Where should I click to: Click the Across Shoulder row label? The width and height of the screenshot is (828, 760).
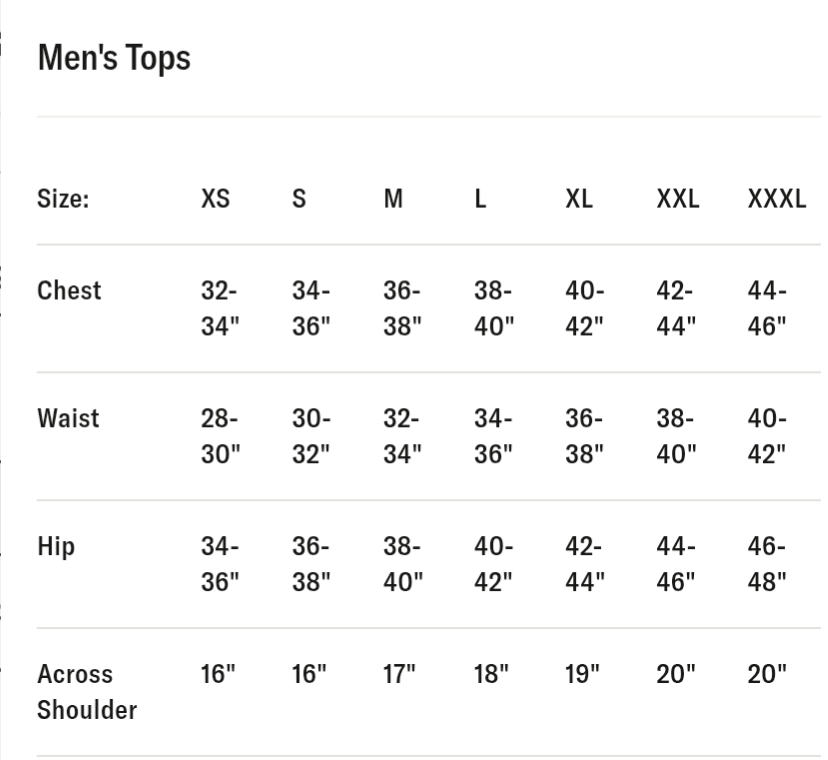[87, 692]
